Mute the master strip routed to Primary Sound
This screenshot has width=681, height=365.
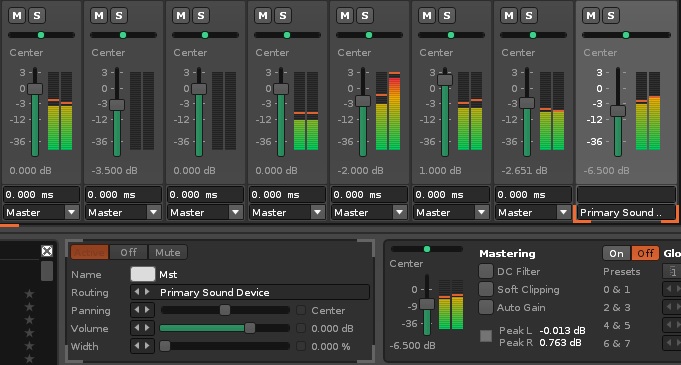[591, 16]
